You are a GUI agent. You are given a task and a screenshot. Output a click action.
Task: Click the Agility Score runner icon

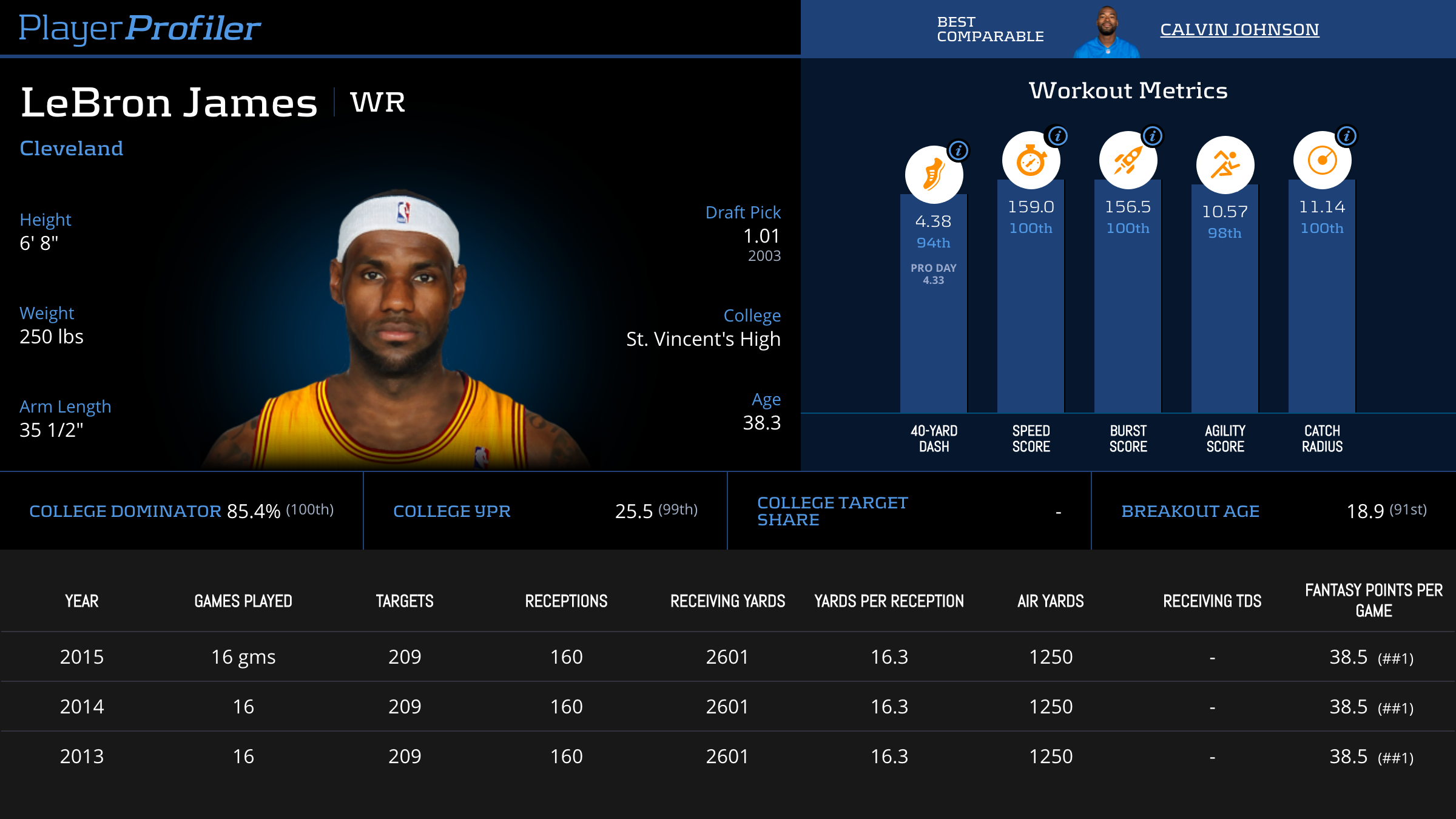[x=1225, y=165]
